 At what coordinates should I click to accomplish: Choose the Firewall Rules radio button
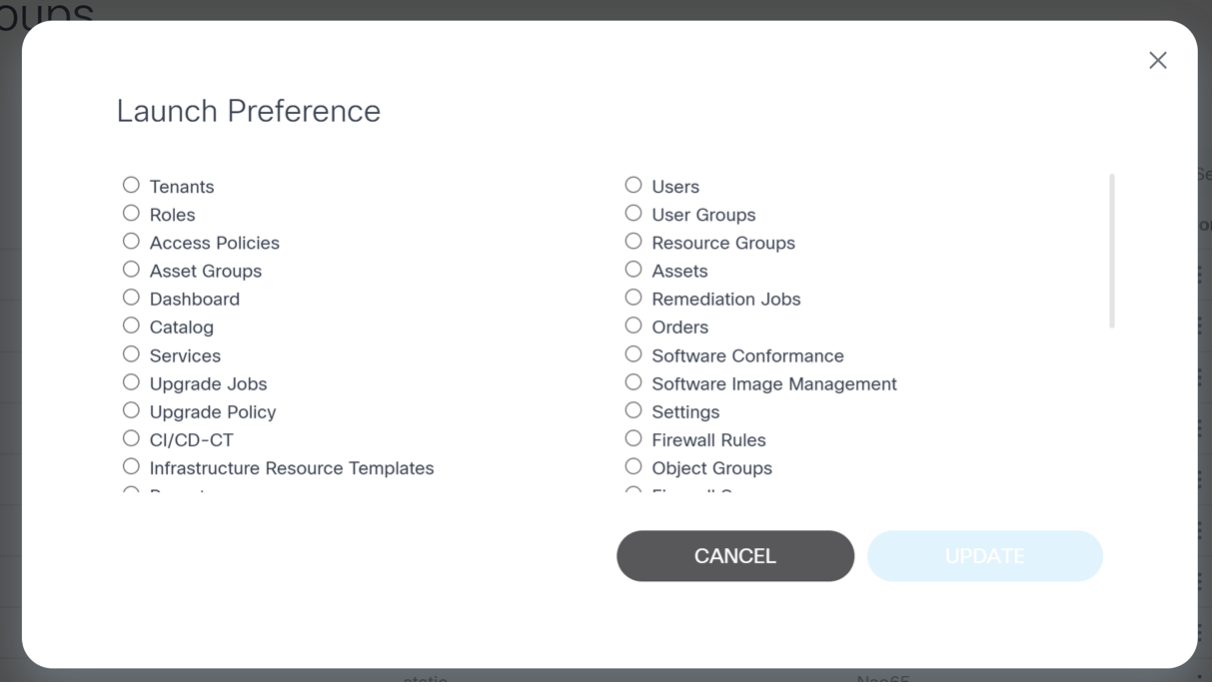[x=633, y=438]
